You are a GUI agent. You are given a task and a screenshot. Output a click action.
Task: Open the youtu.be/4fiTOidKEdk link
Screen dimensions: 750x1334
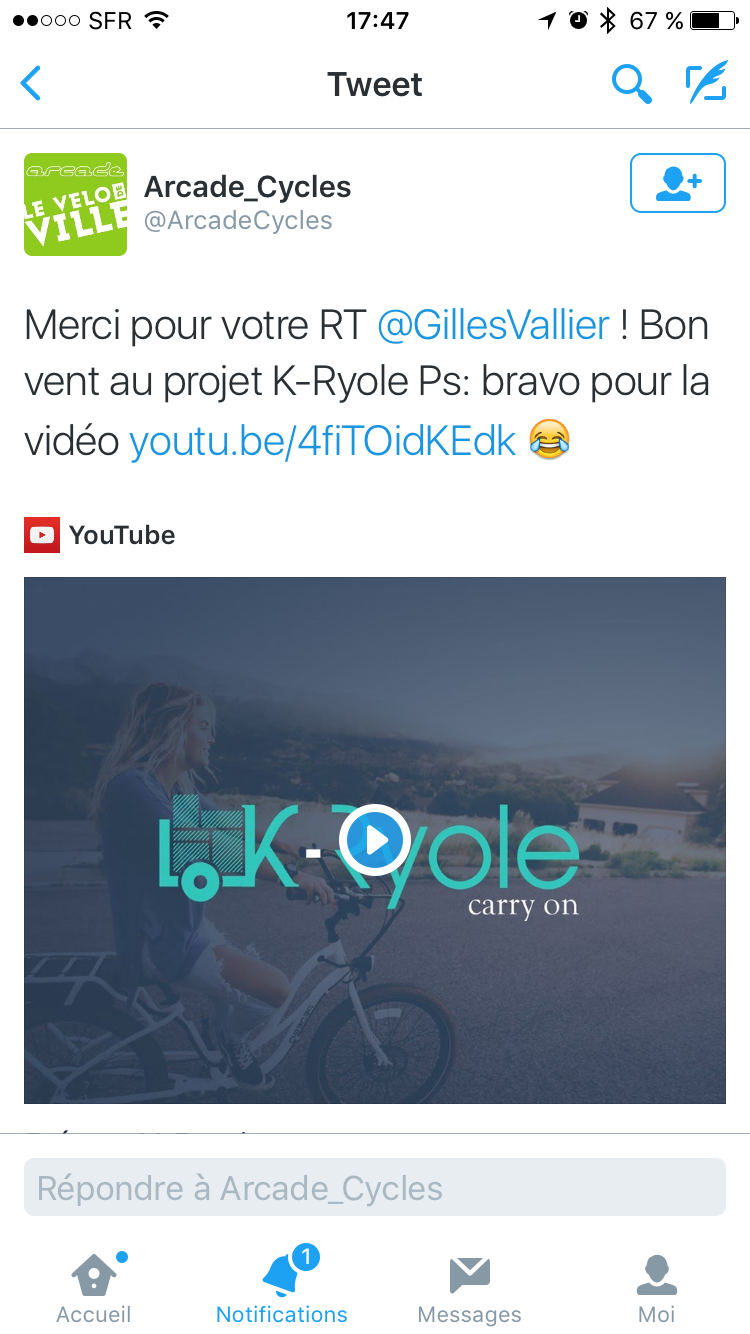point(323,440)
